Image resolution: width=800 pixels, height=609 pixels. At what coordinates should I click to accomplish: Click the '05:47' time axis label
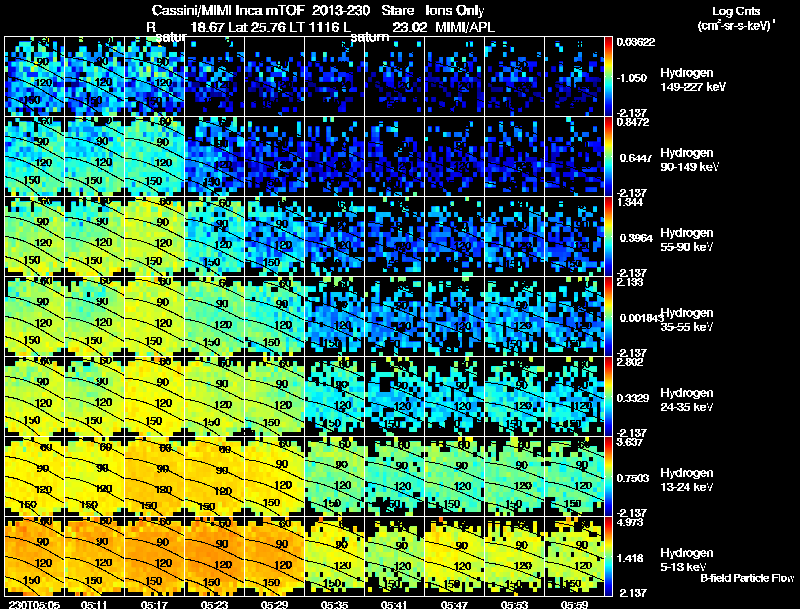point(454,604)
